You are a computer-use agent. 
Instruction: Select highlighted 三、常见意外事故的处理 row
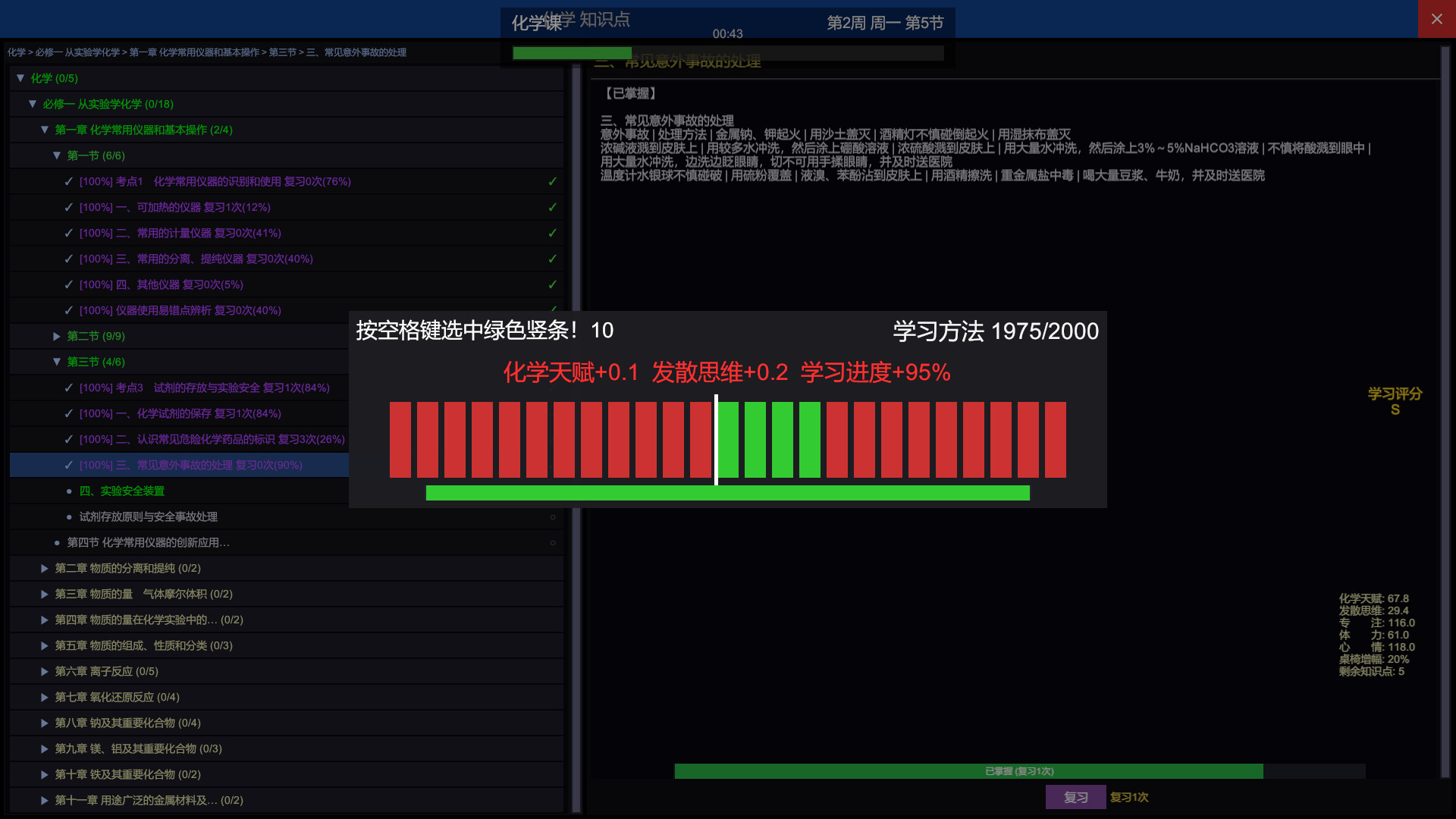180,465
